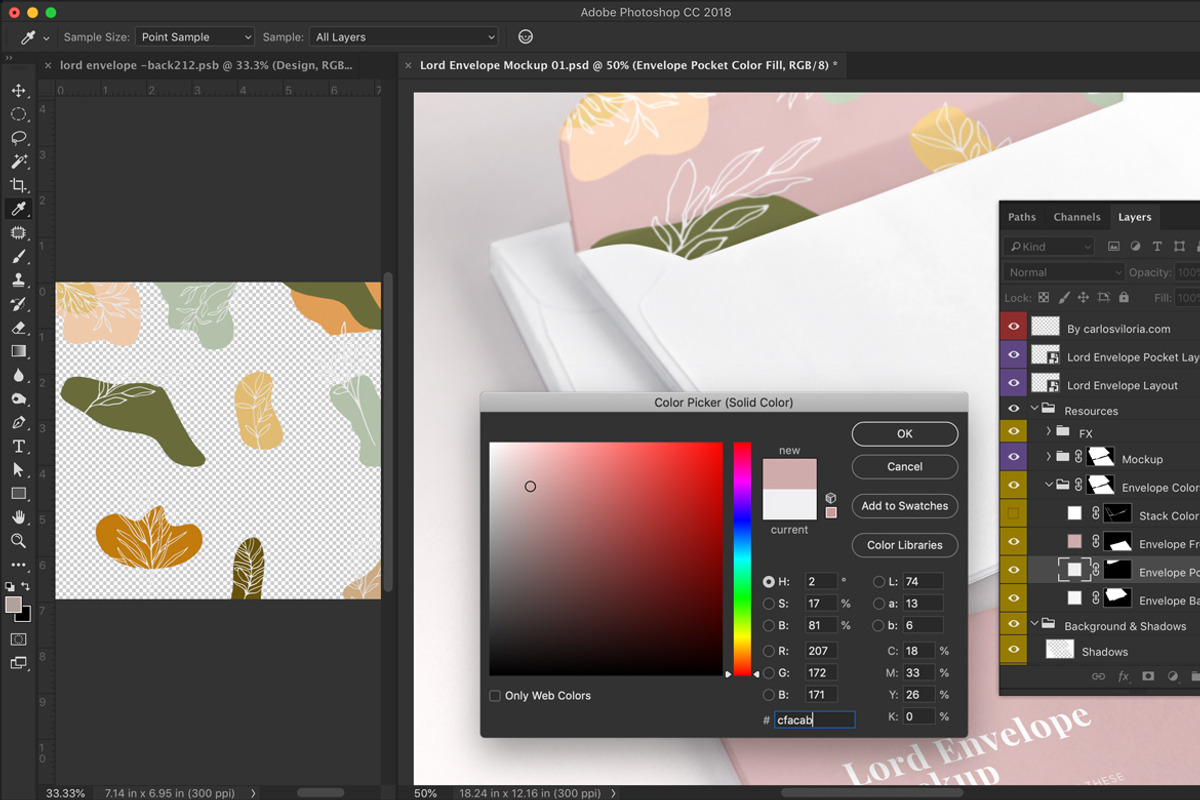Show the Stack Color layer
This screenshot has width=1200, height=800.
click(1013, 514)
